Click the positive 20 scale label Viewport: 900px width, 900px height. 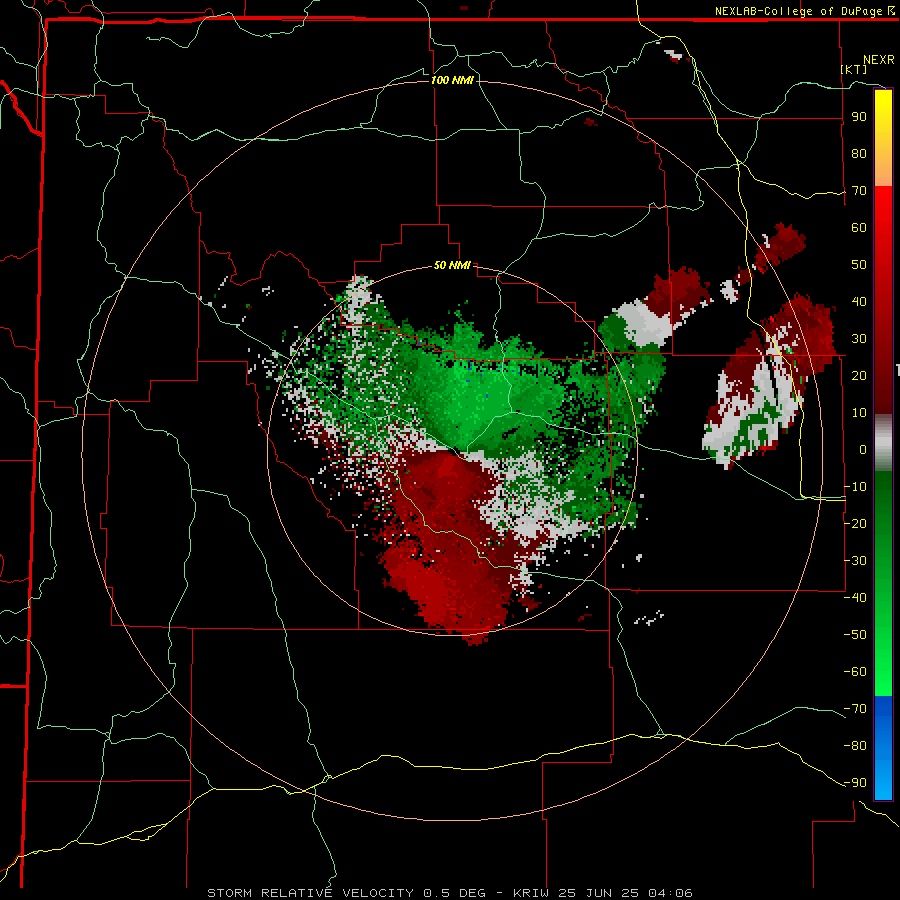(x=859, y=375)
